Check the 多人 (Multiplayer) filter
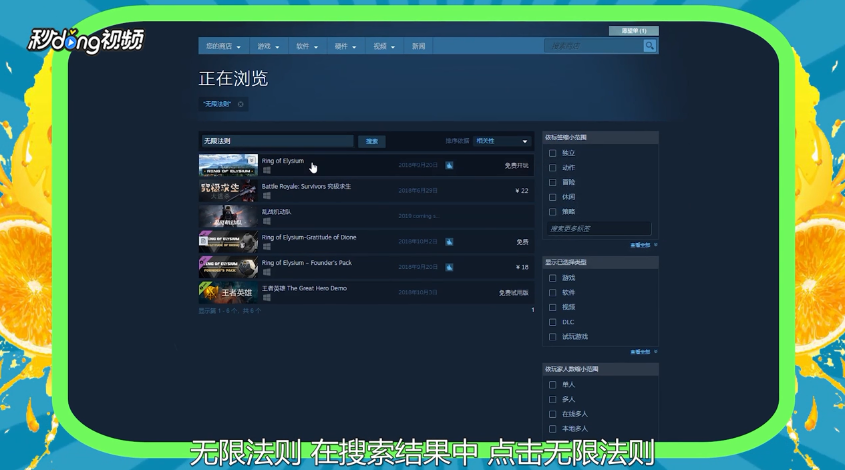 (x=552, y=399)
